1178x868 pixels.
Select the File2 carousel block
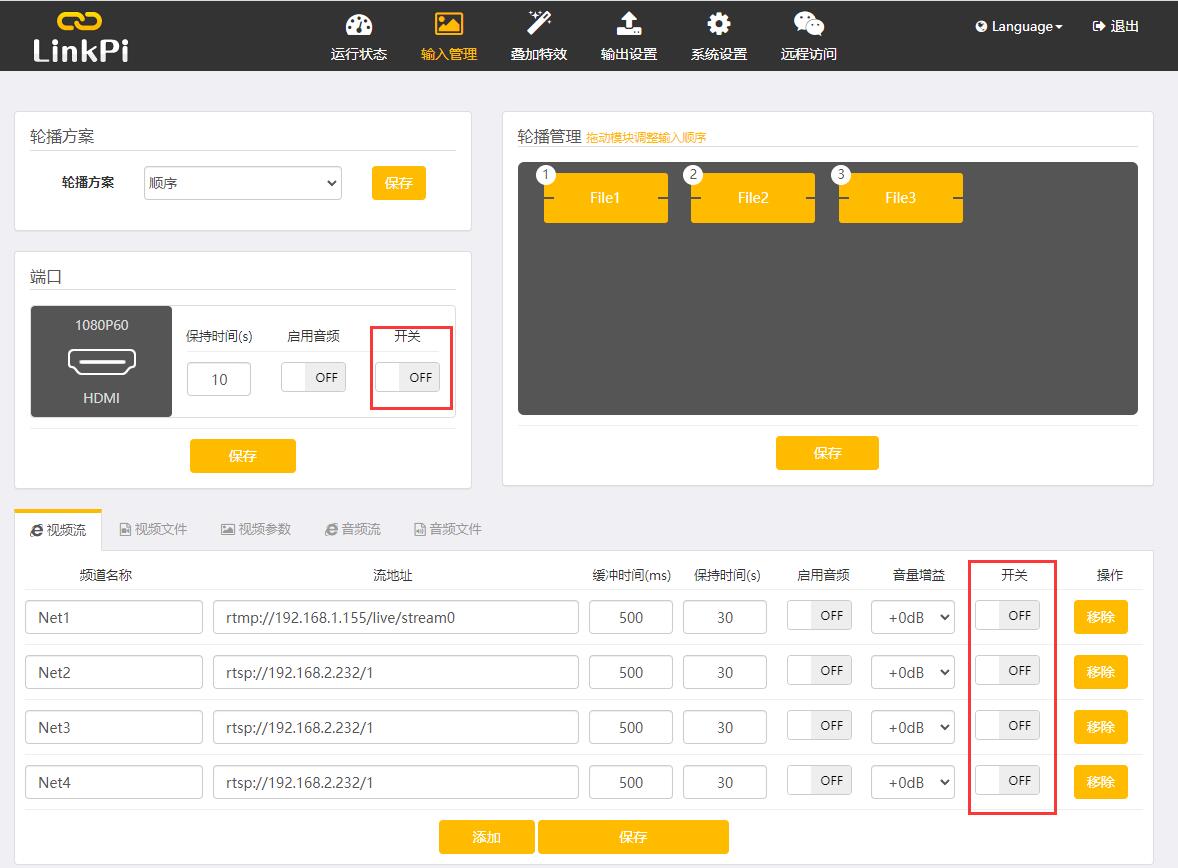(x=753, y=198)
